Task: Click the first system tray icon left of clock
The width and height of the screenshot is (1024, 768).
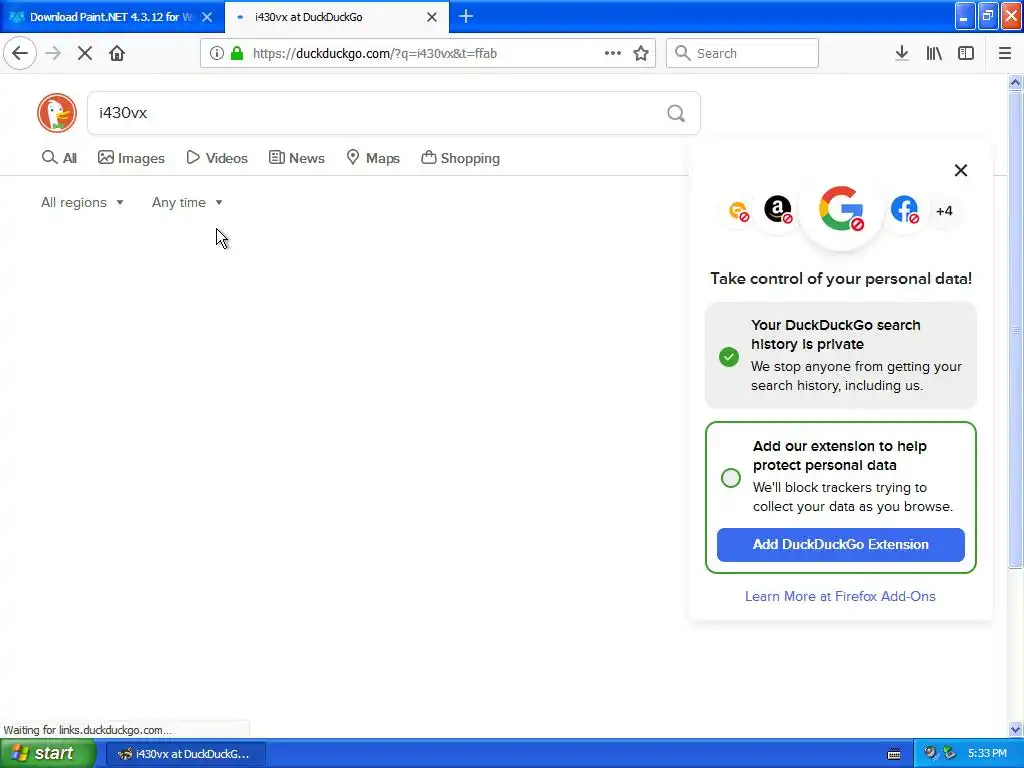Action: (x=931, y=753)
